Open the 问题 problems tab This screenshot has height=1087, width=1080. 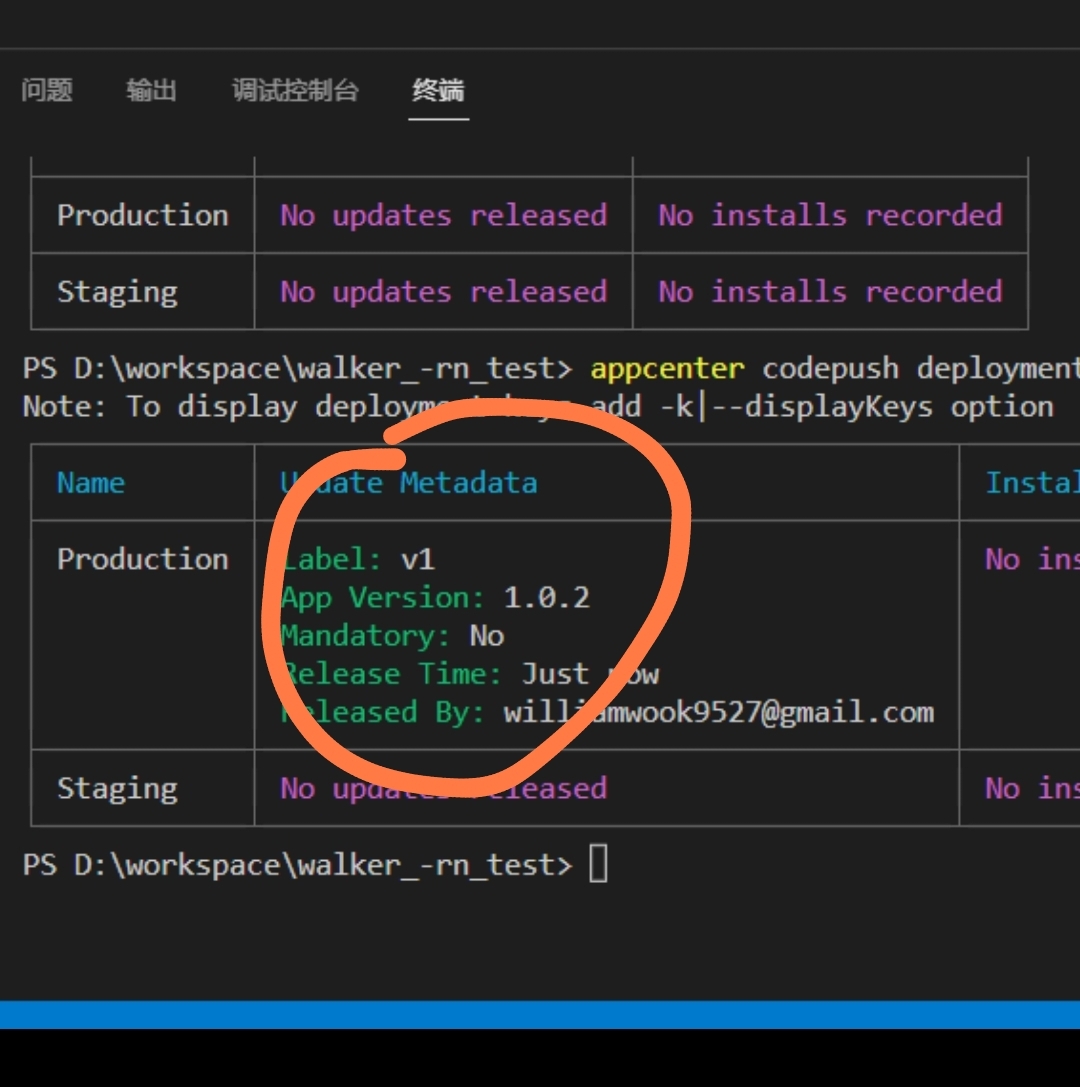pos(47,91)
